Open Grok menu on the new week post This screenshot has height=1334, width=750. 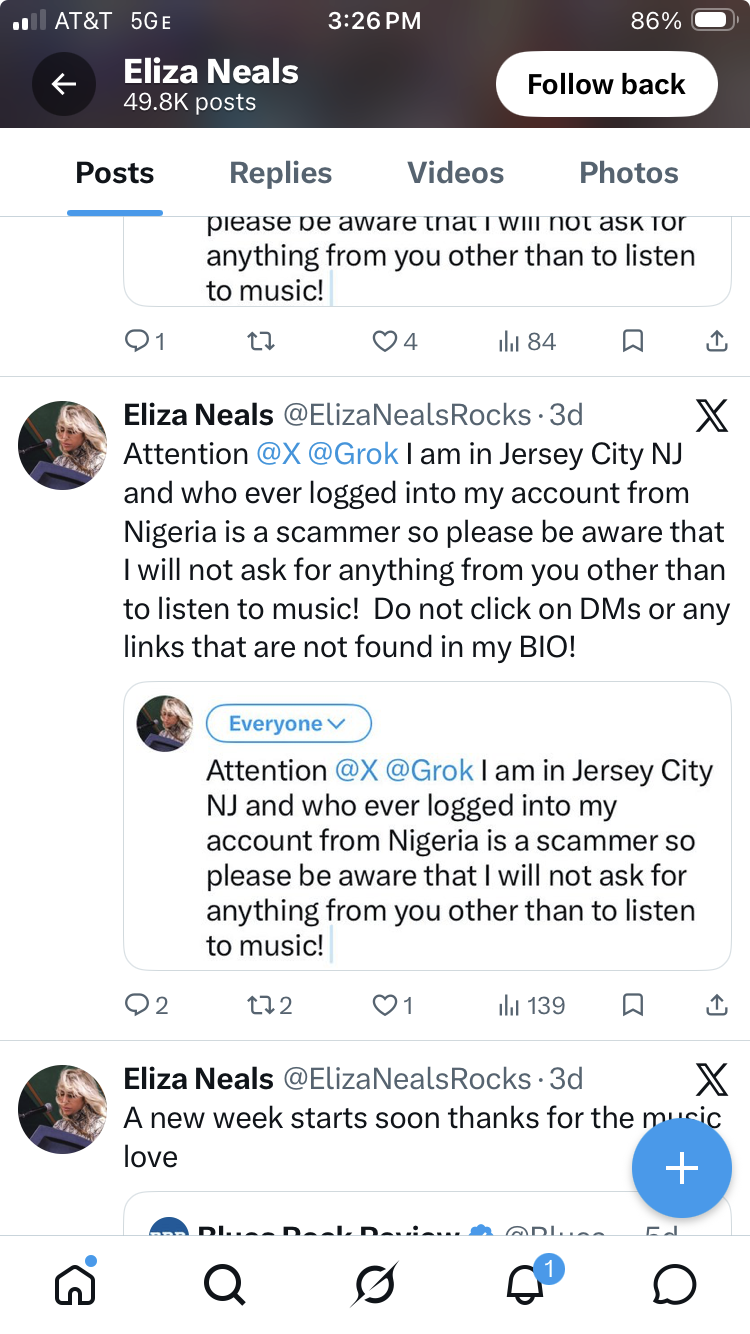(711, 1079)
